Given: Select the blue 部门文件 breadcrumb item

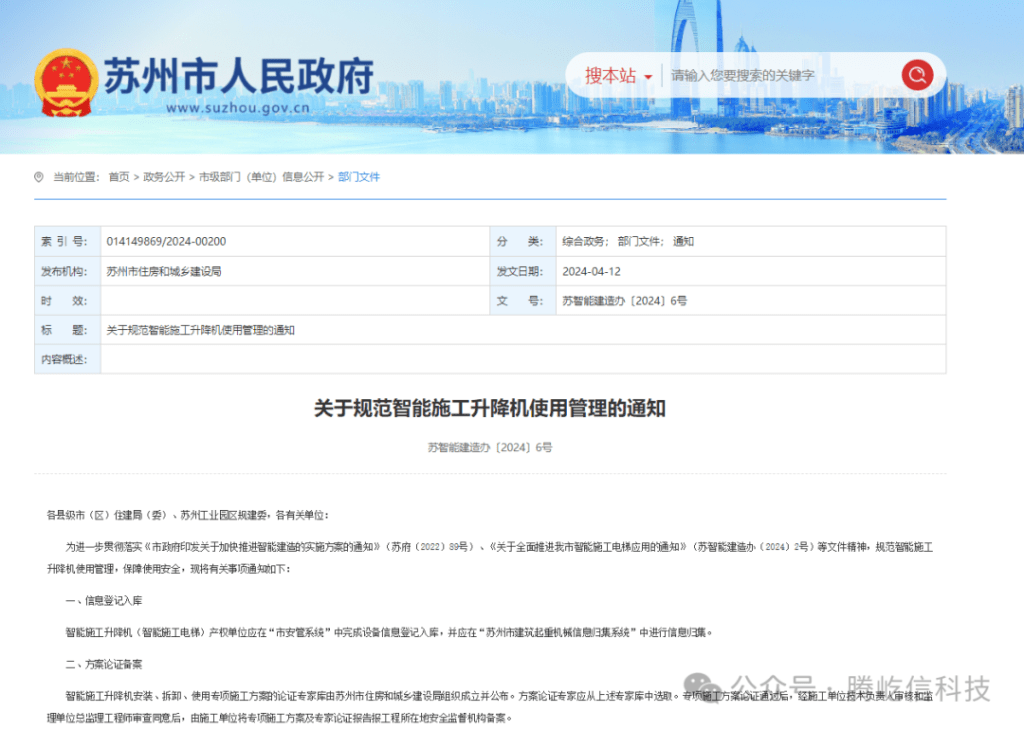Looking at the screenshot, I should 359,177.
